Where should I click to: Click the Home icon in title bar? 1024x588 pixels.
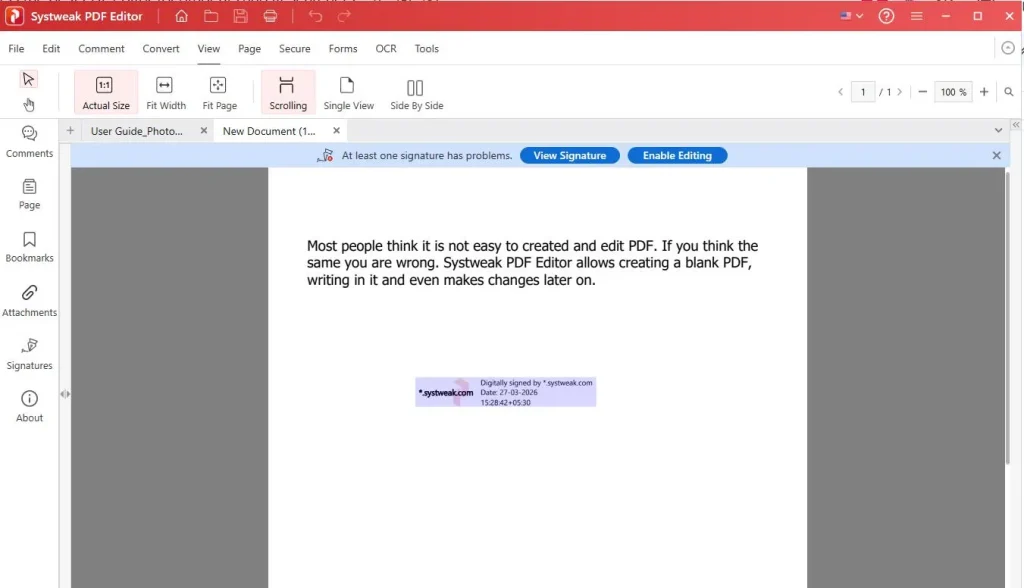182,16
